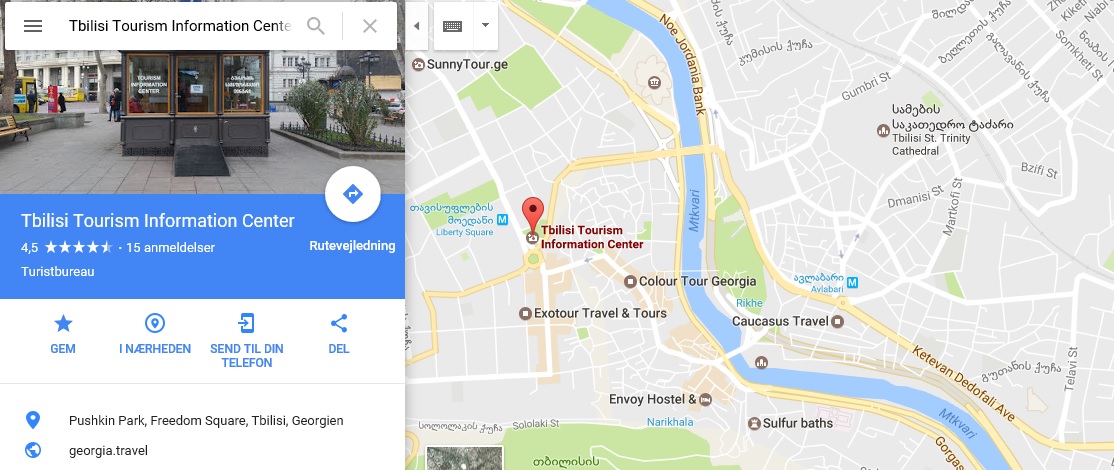Image resolution: width=1114 pixels, height=470 pixels.
Task: Click the search magnifier icon
Action: click(x=316, y=26)
